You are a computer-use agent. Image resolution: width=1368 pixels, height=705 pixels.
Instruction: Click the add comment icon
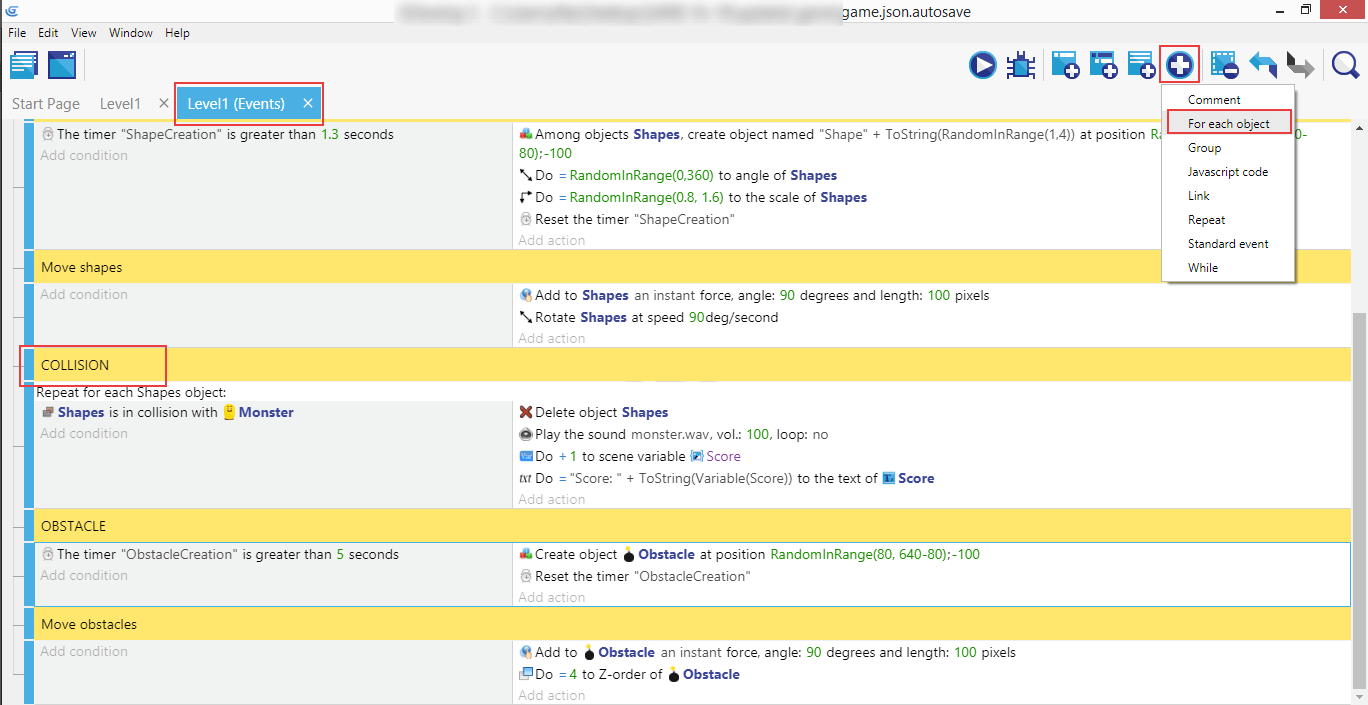click(1141, 66)
